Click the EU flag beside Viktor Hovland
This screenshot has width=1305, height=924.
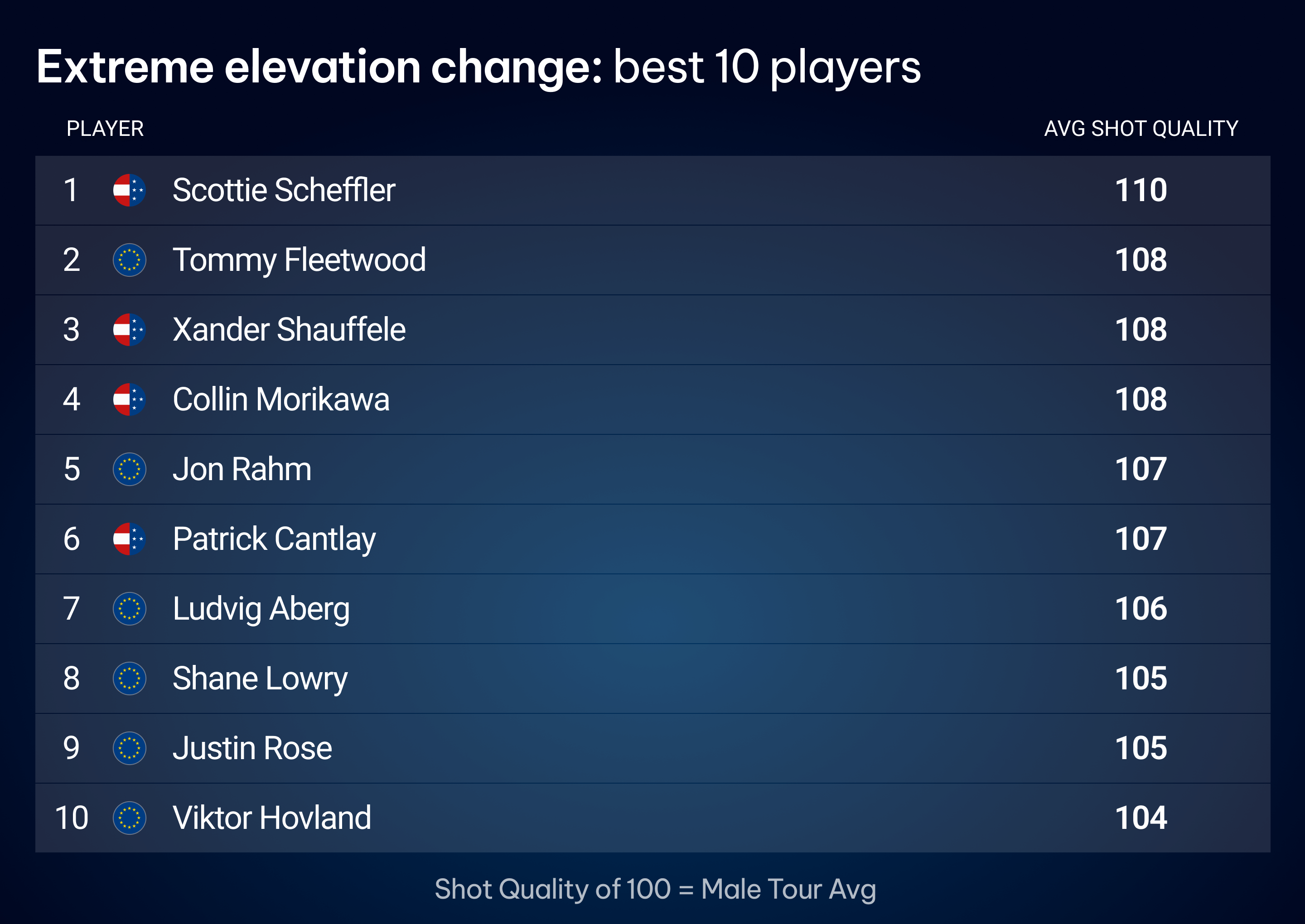tap(129, 818)
